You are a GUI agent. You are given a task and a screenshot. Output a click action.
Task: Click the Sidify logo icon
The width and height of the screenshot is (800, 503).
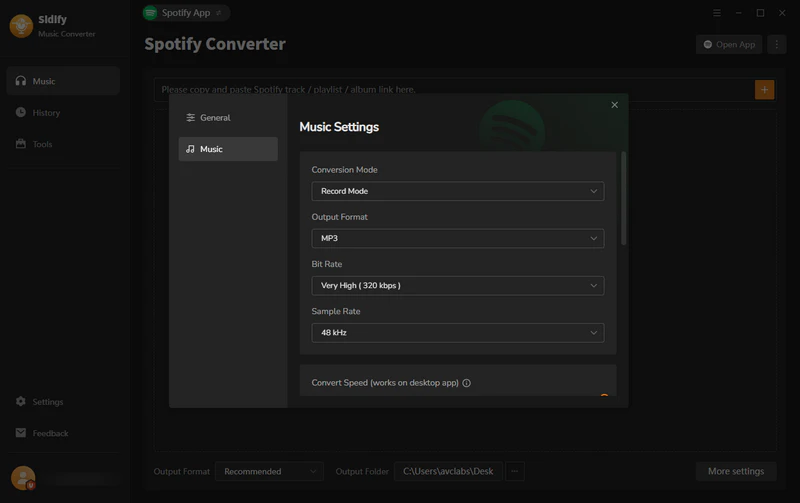[21, 26]
